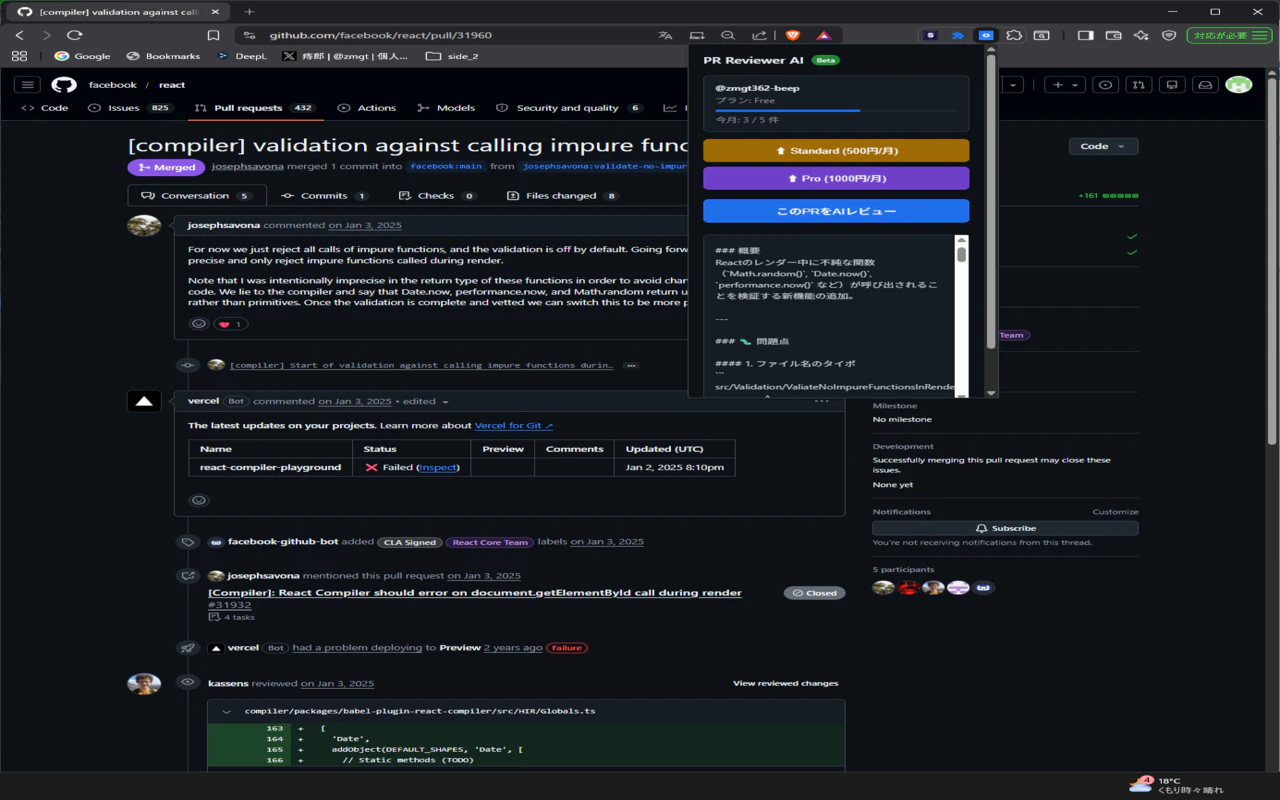Image resolution: width=1280 pixels, height=800 pixels.
Task: Open the browser extensions puzzle icon
Action: point(1014,35)
